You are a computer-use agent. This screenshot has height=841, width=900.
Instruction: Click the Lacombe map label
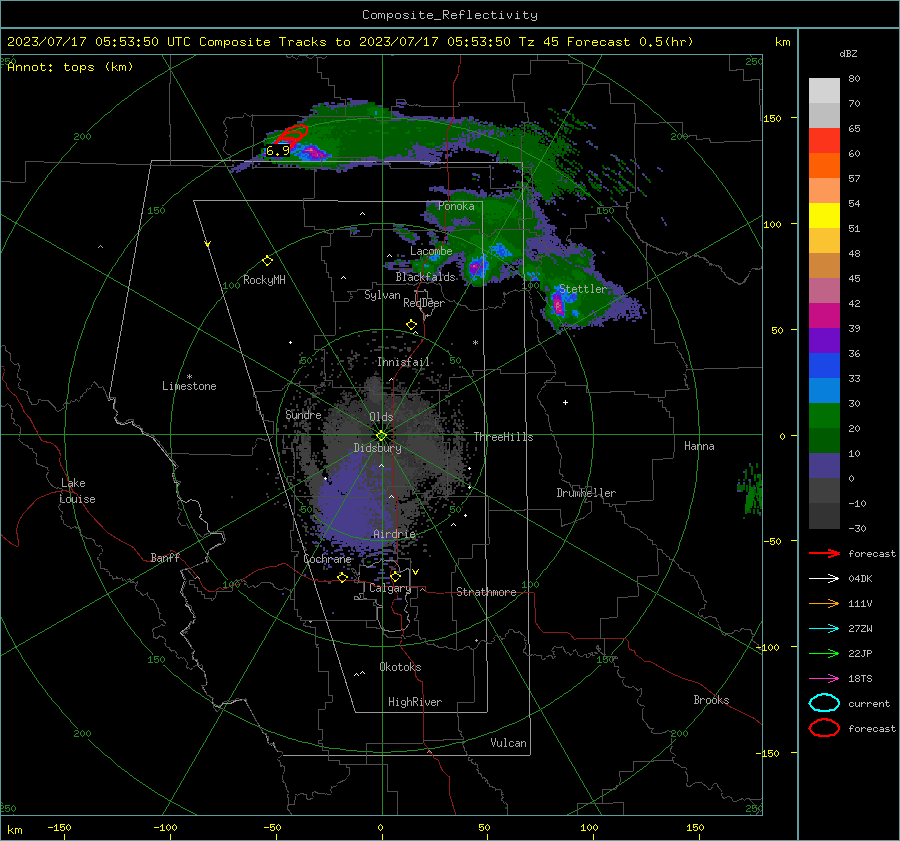[431, 251]
